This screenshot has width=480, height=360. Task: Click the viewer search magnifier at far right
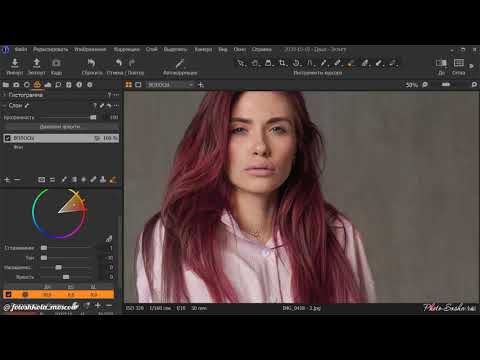pyautogui.click(x=474, y=85)
